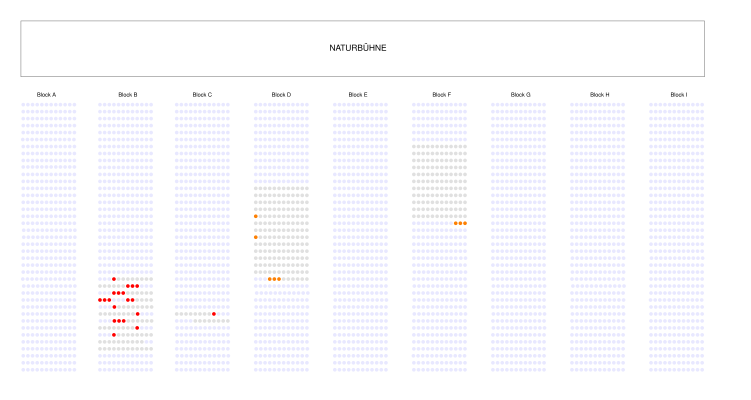Select the single red seat in Block C

214,314
